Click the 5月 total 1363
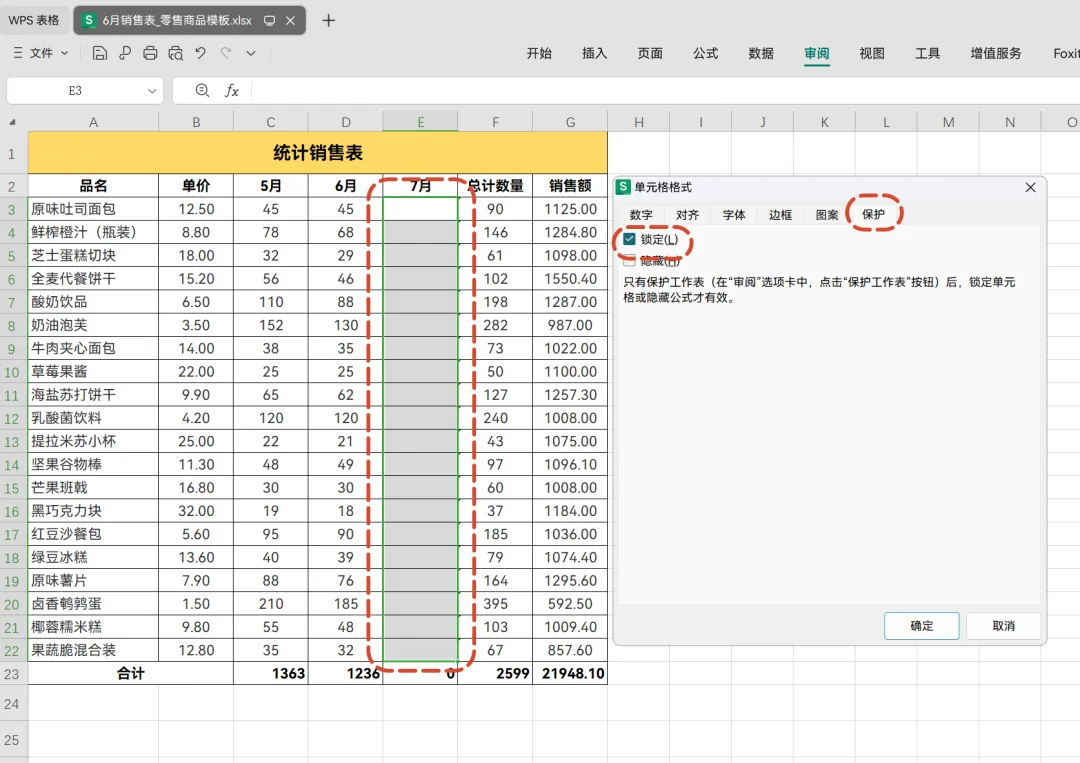Screen dimensions: 1080x763 (x=271, y=673)
